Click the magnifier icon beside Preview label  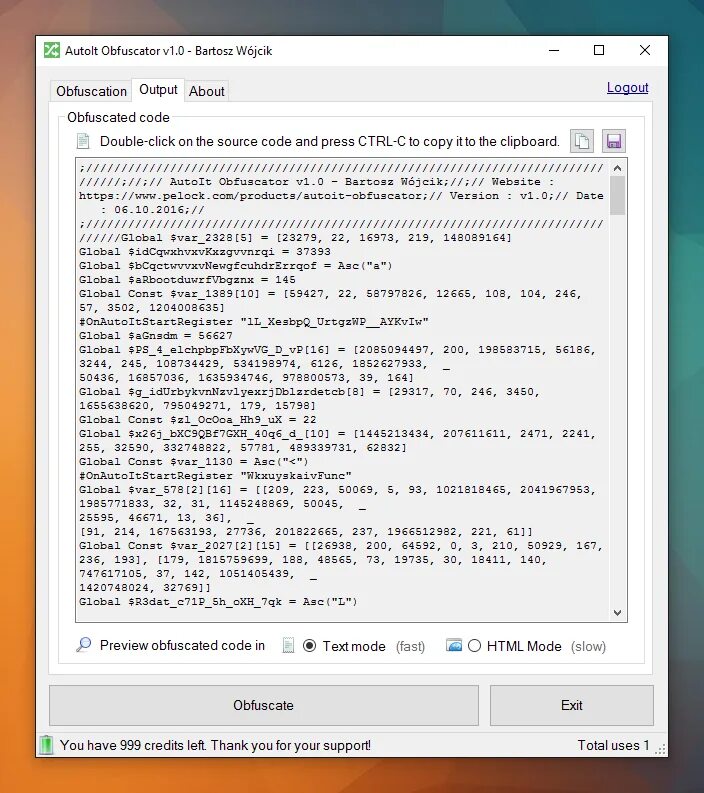point(84,645)
